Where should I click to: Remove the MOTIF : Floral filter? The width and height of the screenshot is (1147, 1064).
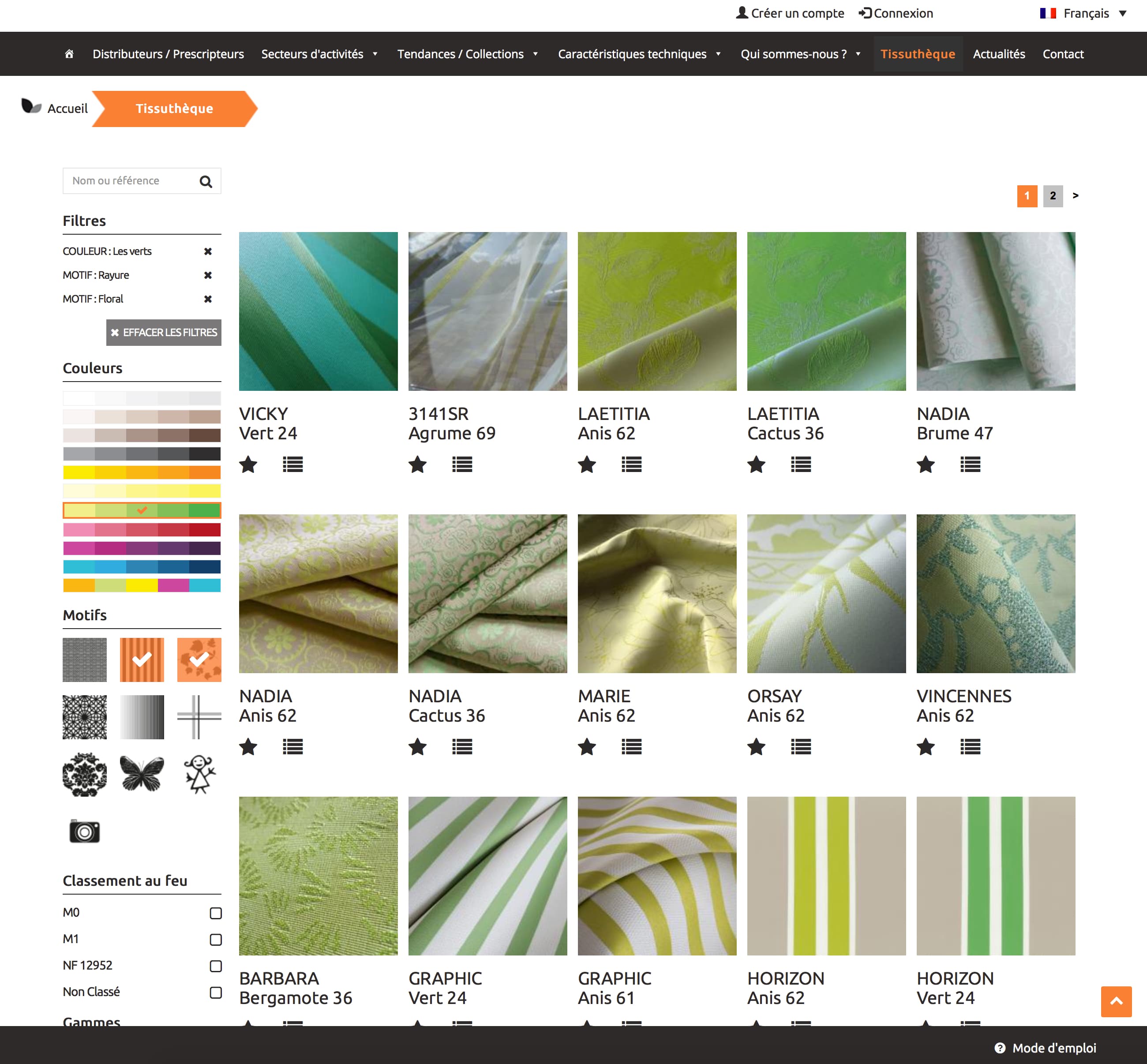(x=208, y=299)
